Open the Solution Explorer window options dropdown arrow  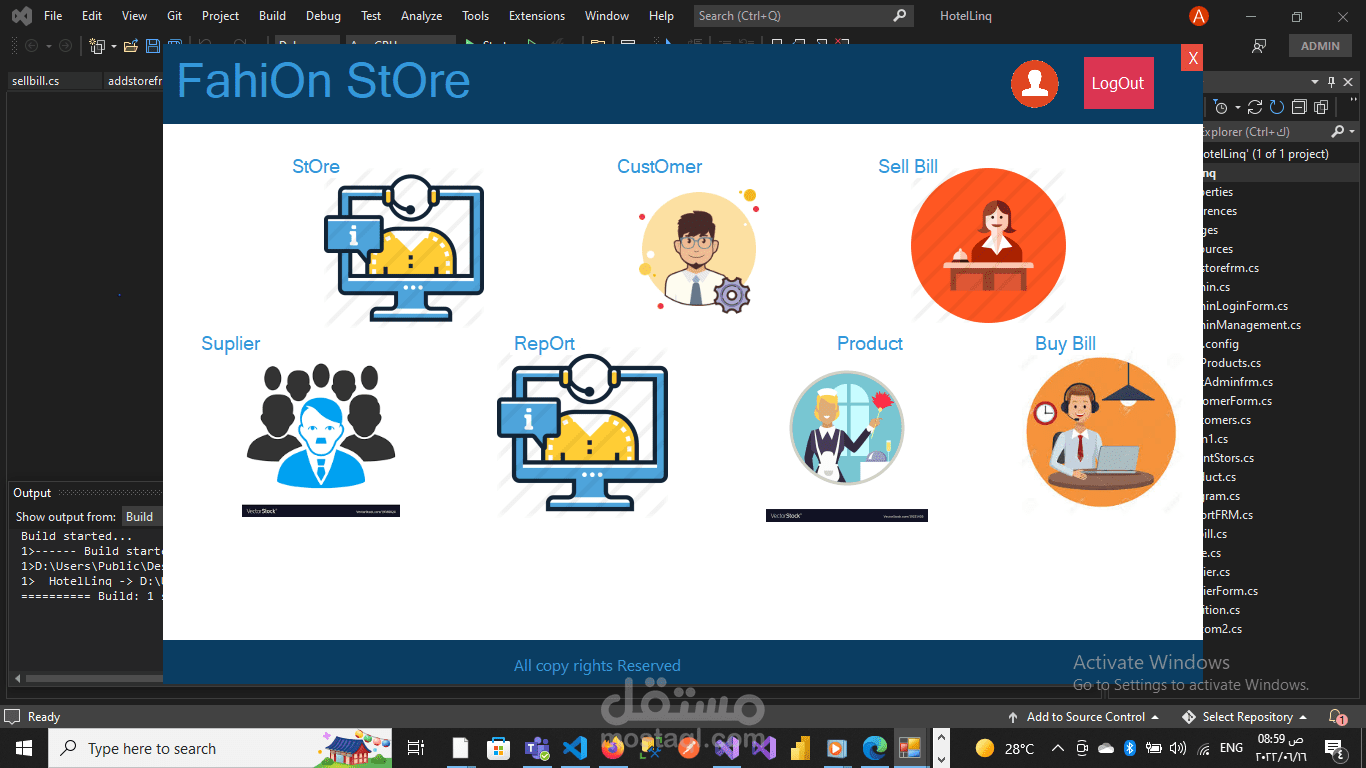tap(1315, 82)
